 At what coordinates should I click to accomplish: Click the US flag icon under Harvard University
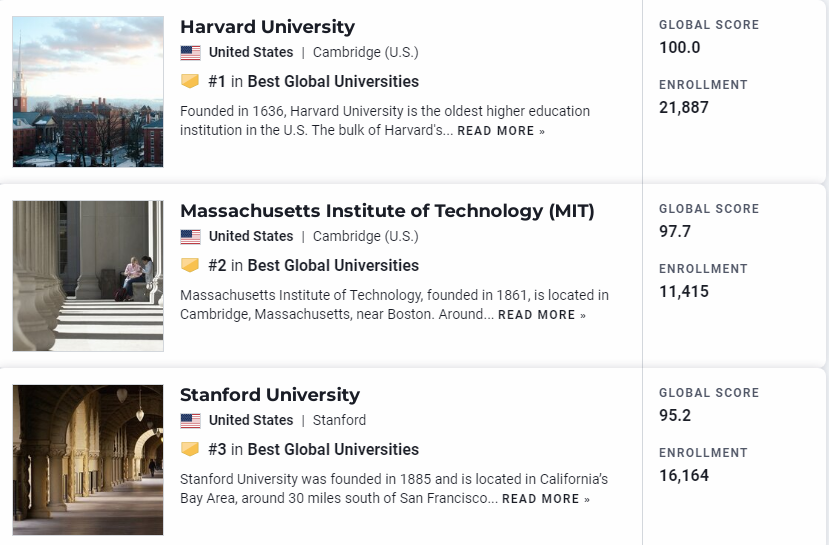190,53
